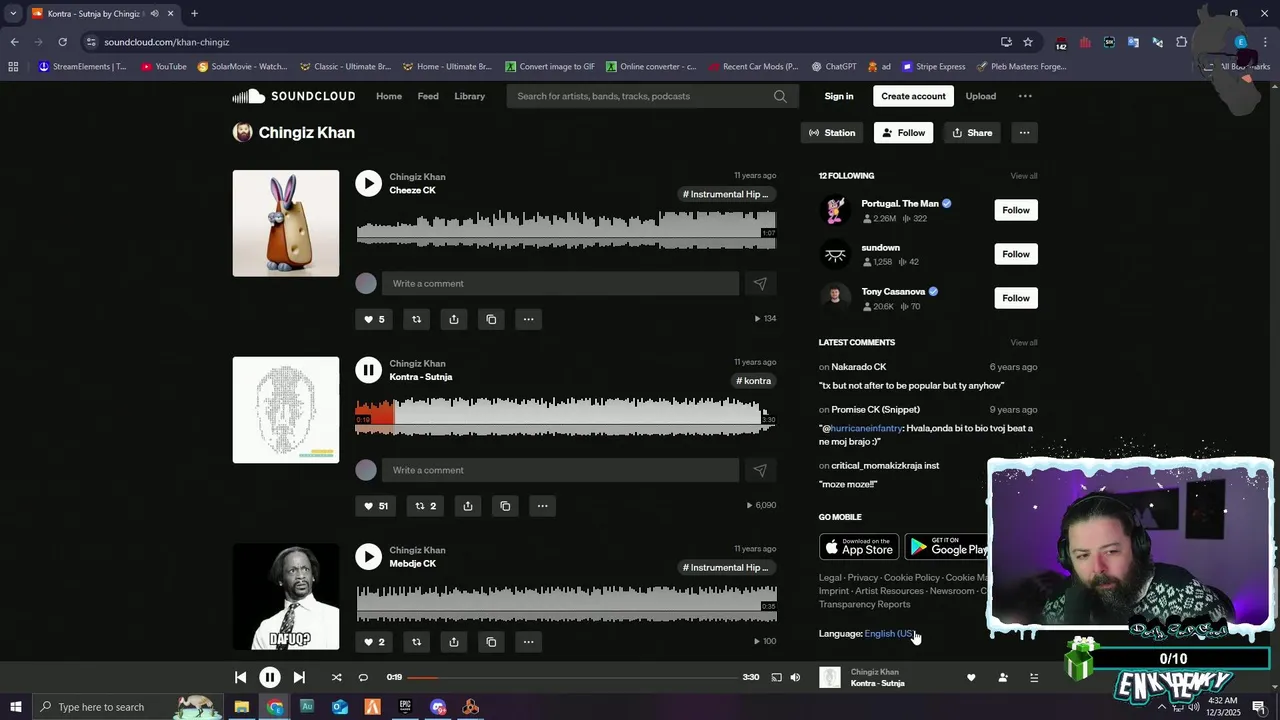Open the Language English (US) selector
Image resolution: width=1280 pixels, height=720 pixels.
tap(889, 633)
